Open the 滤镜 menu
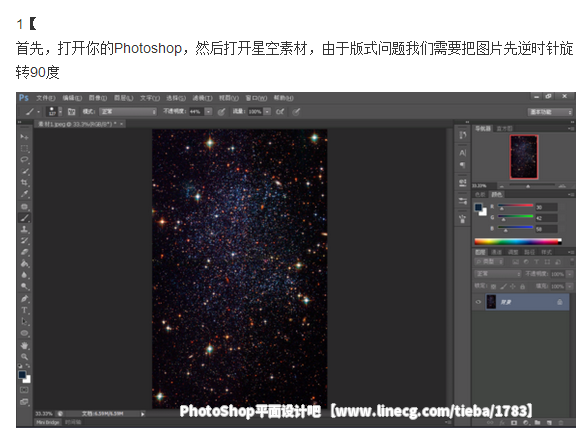This screenshot has height=430, width=588. coord(202,98)
